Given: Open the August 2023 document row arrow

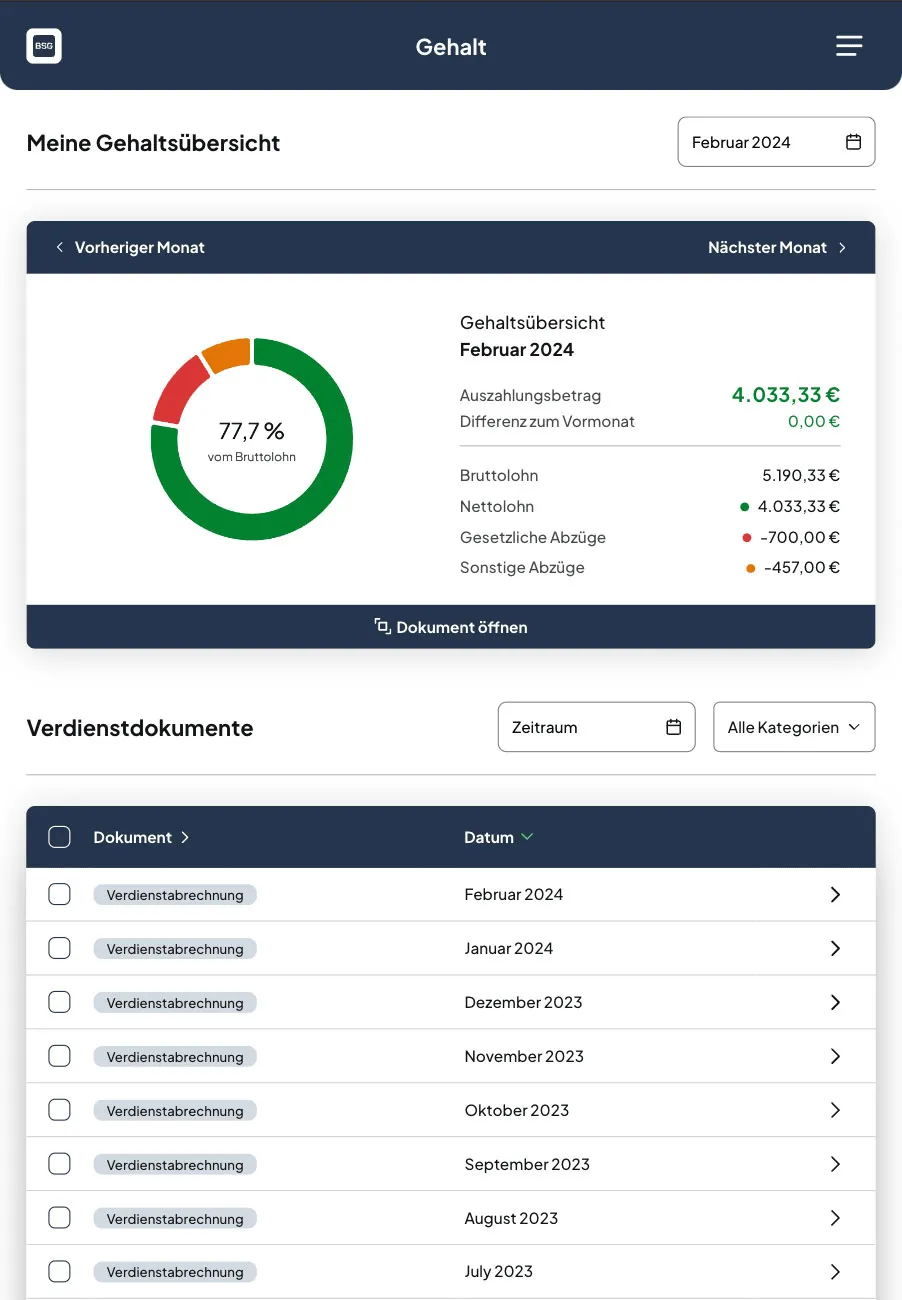Looking at the screenshot, I should tap(835, 1219).
